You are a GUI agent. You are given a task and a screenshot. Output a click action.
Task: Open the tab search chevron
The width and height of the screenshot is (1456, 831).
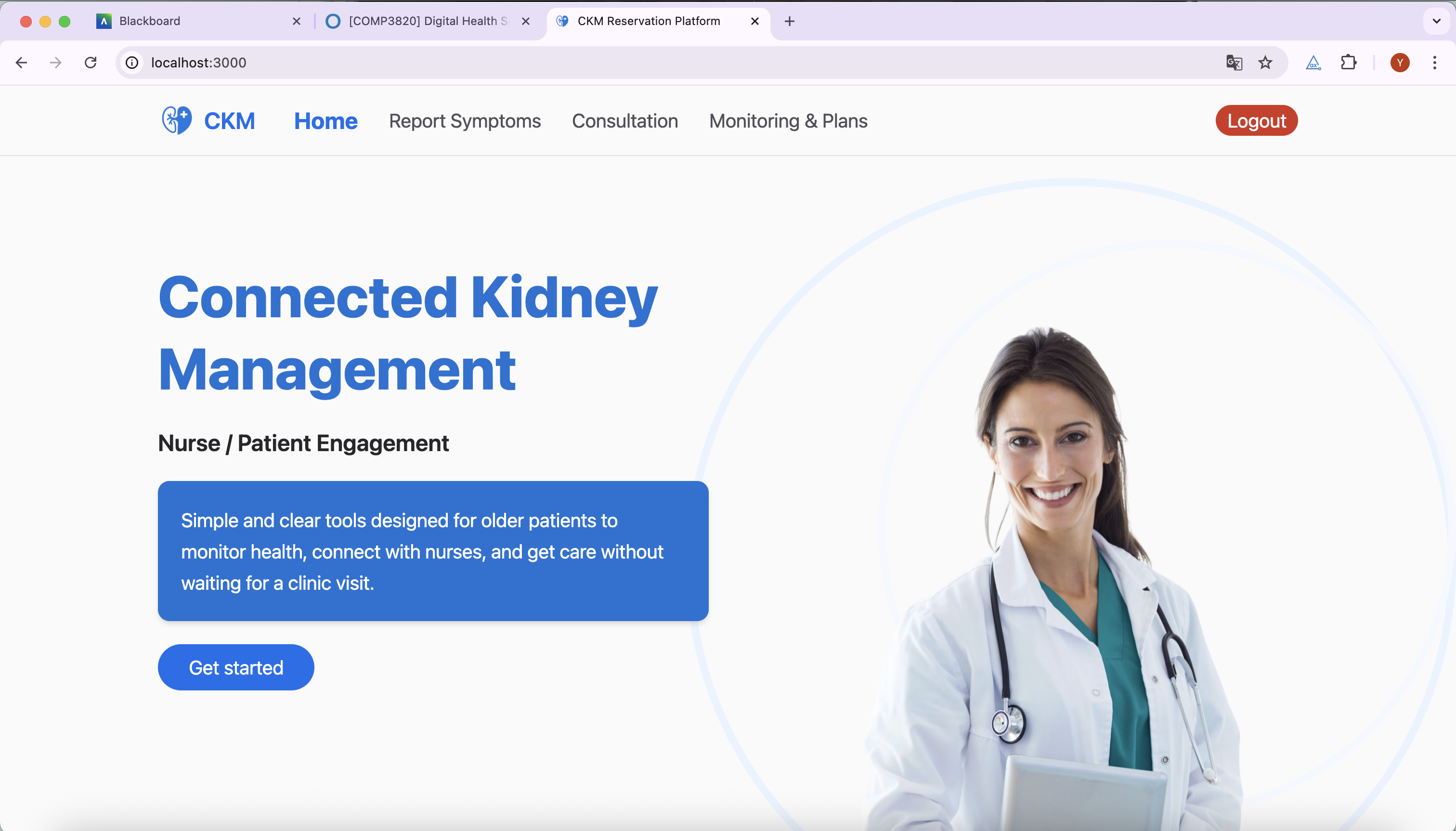(1436, 21)
